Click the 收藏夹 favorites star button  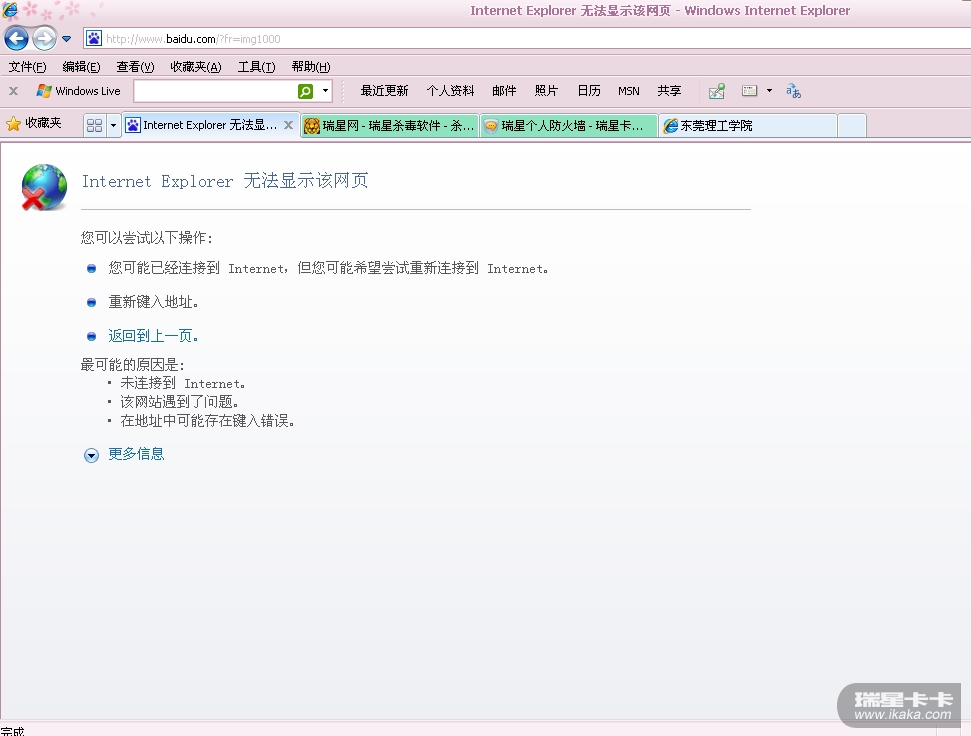tap(34, 124)
